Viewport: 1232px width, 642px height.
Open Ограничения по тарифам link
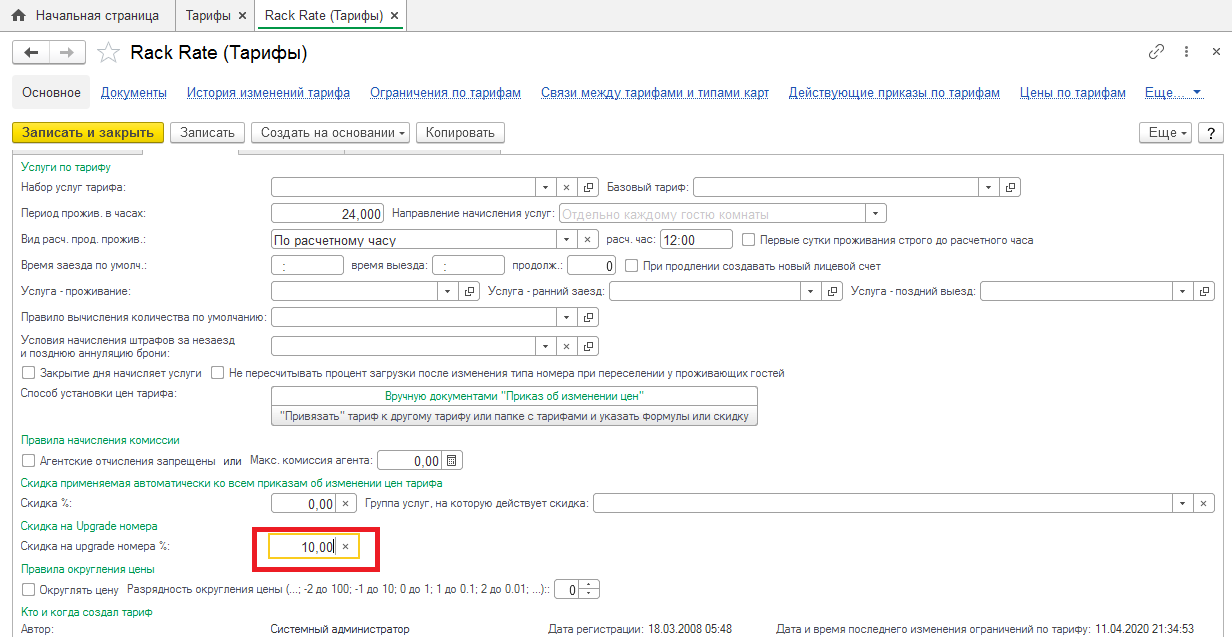pyautogui.click(x=445, y=92)
